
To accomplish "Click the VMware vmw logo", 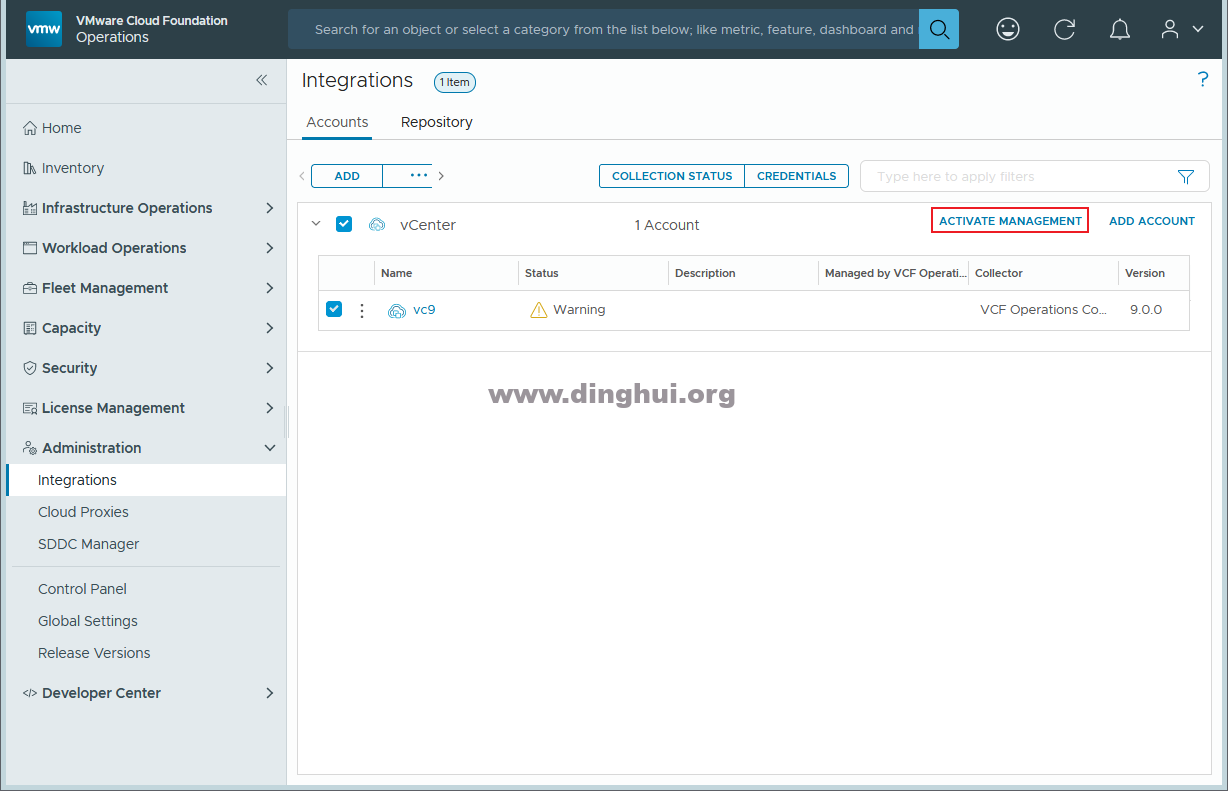I will 44,29.
